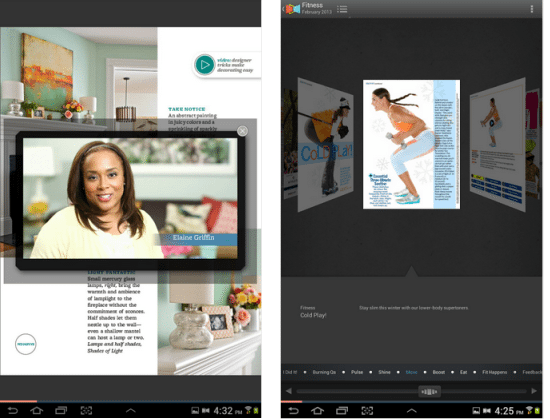Tap the Play Magazines app logo
This screenshot has width=550, height=420.
(293, 9)
